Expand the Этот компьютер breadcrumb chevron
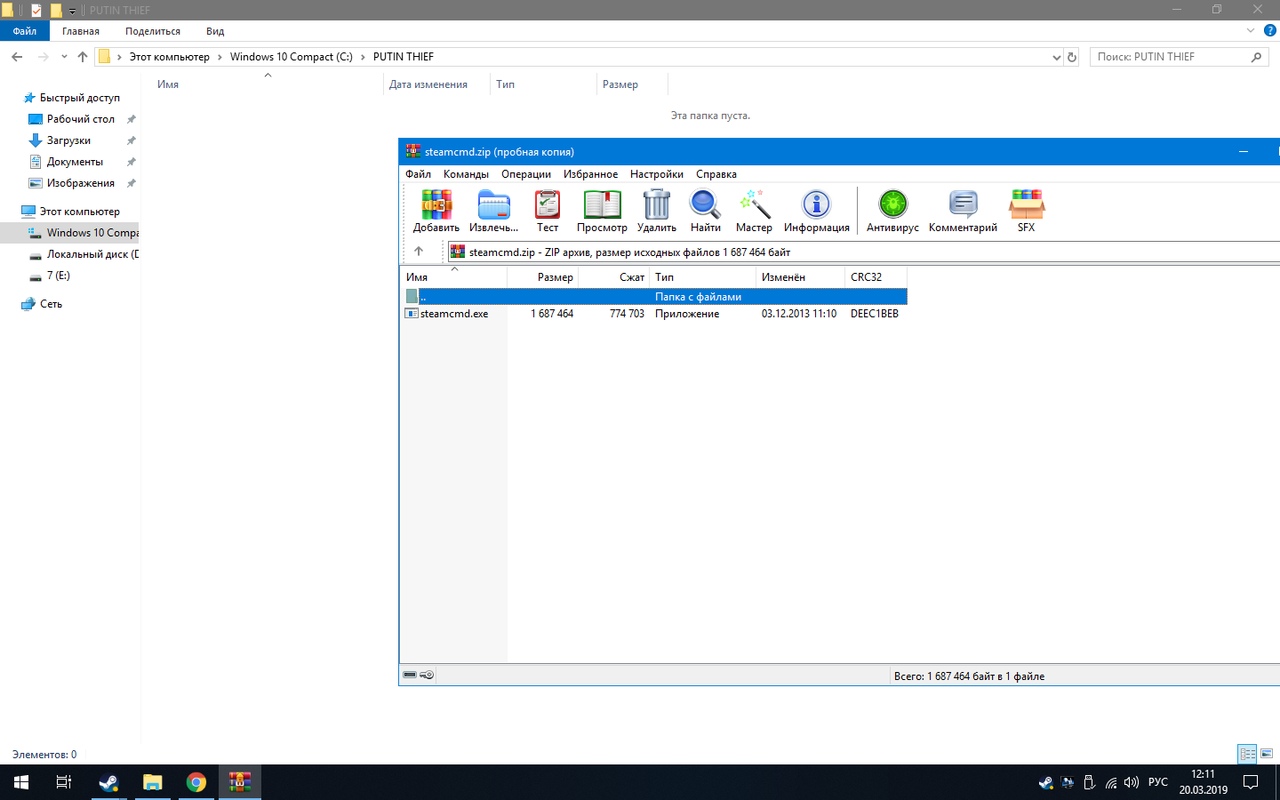 click(x=220, y=57)
